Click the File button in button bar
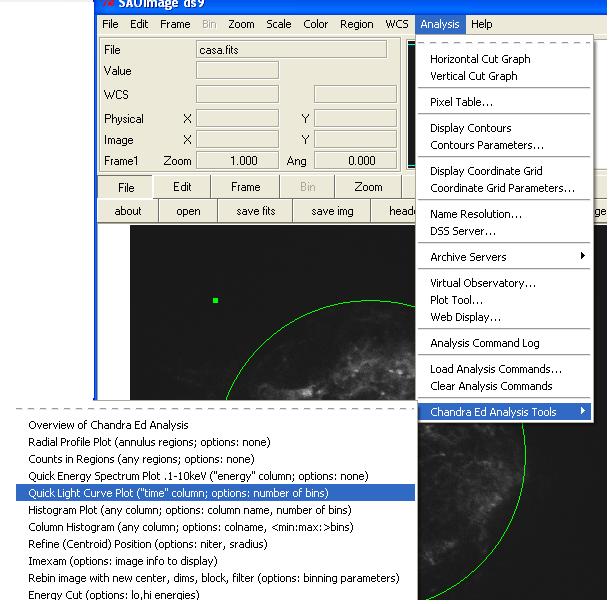This screenshot has height=604, width=609. (126, 188)
